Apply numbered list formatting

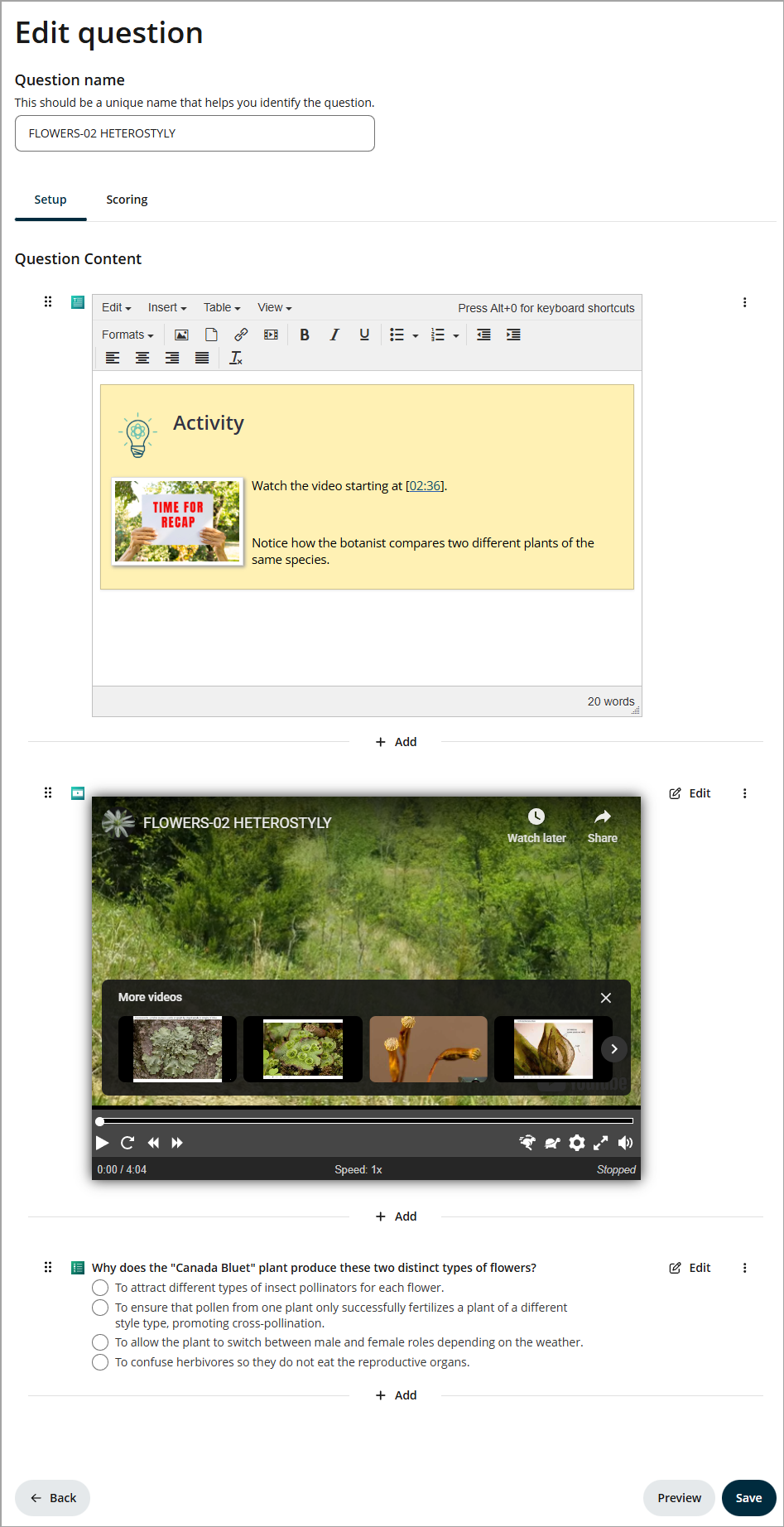coord(438,335)
